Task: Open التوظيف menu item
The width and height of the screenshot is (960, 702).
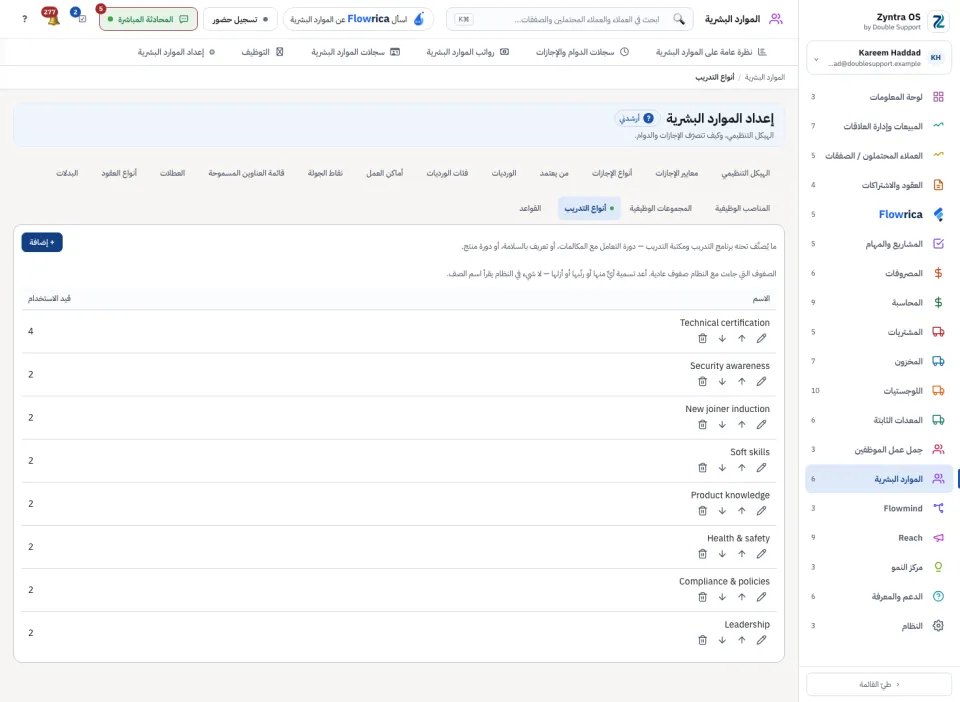Action: [262, 52]
